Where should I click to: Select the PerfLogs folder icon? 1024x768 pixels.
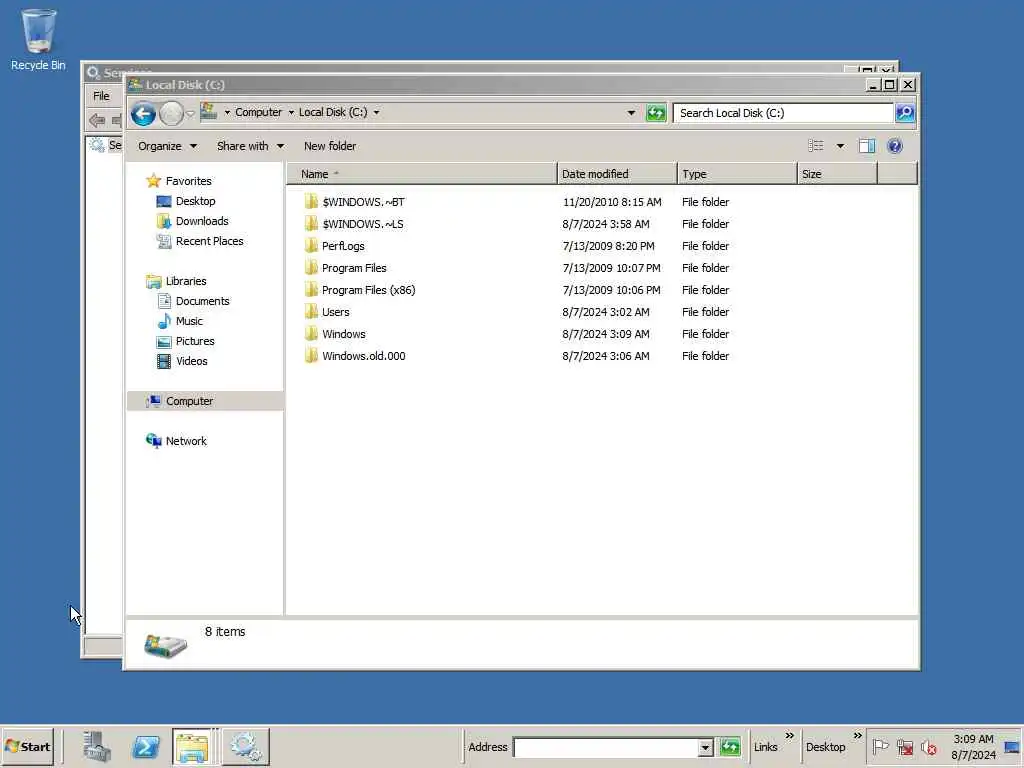tap(312, 246)
